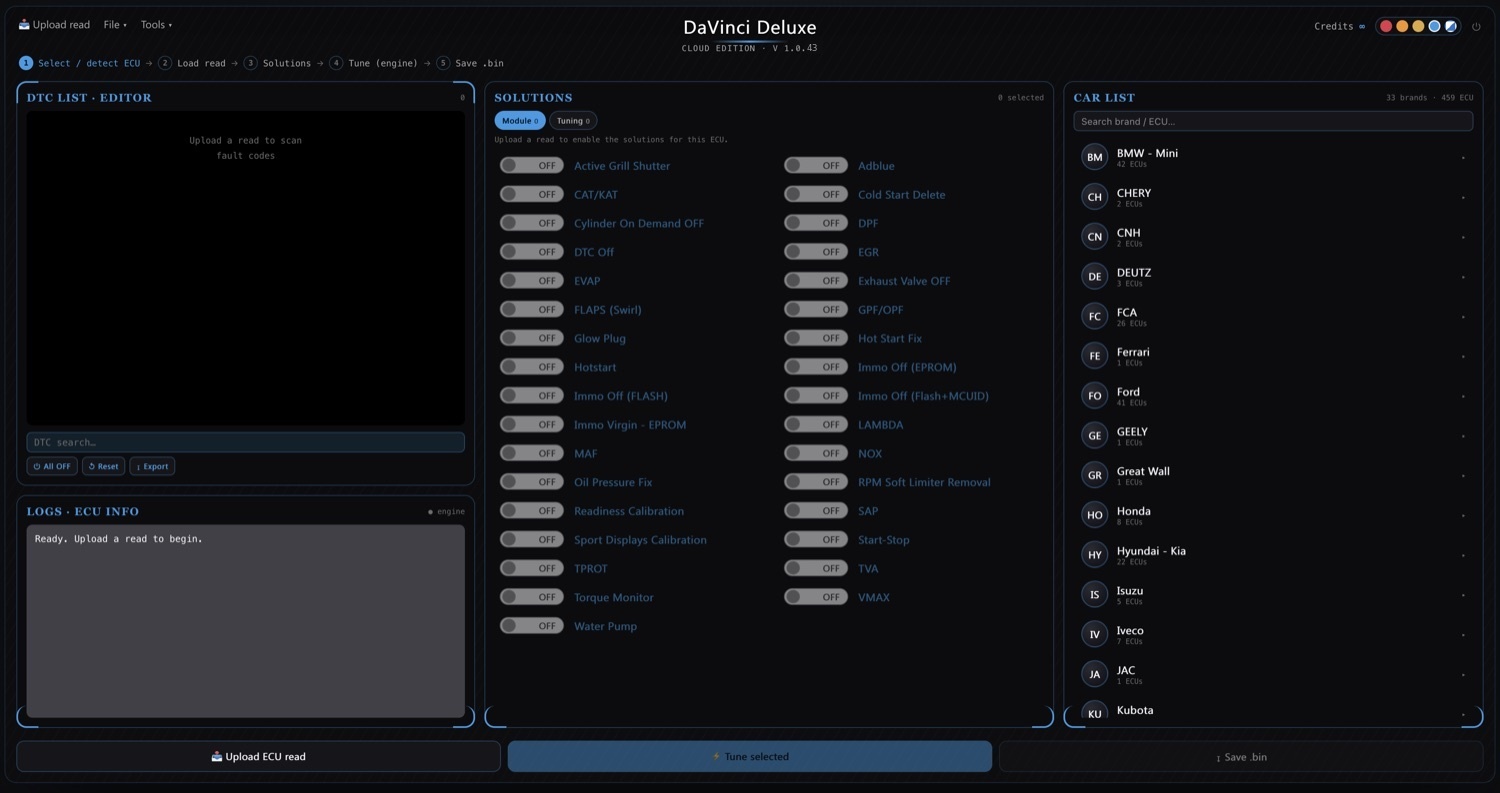Click the step 3 circle for Solutions
Screen dimensions: 1500x793
click(251, 63)
